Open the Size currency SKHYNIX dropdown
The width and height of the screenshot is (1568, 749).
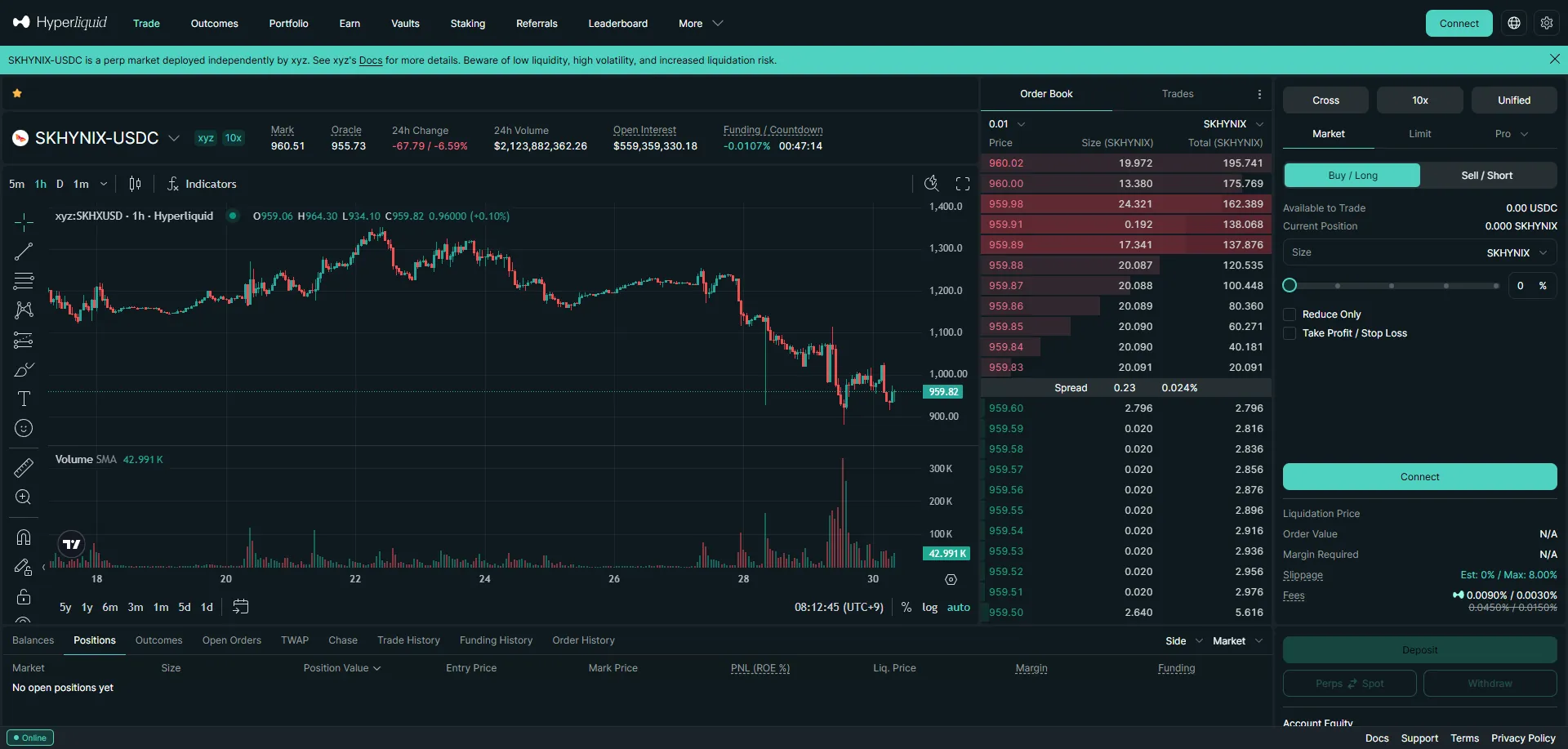1517,253
